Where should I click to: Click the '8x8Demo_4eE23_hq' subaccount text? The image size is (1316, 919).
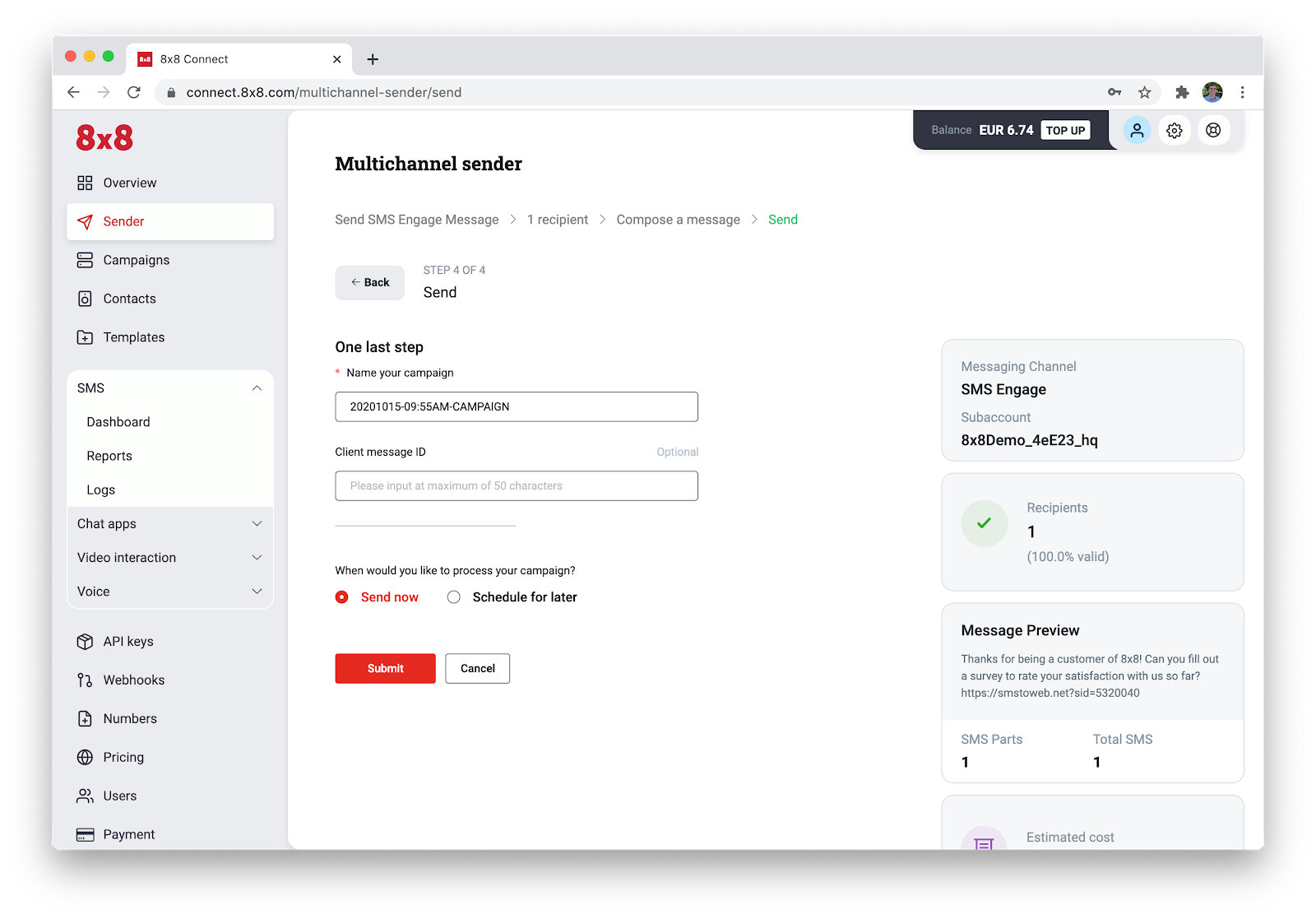pos(1029,440)
